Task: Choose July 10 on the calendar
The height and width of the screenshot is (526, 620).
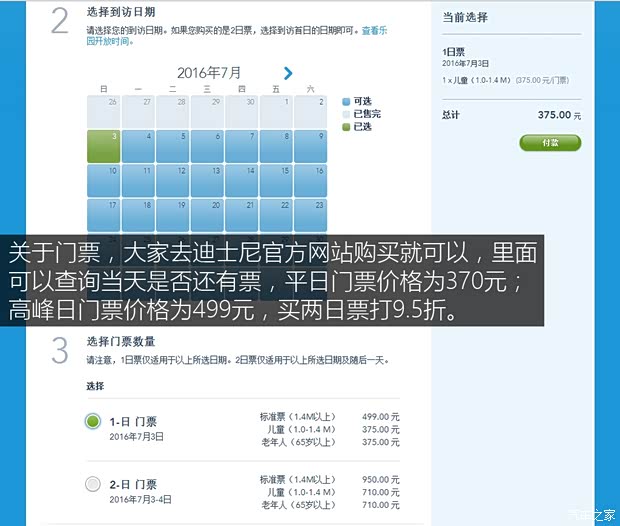Action: (104, 181)
